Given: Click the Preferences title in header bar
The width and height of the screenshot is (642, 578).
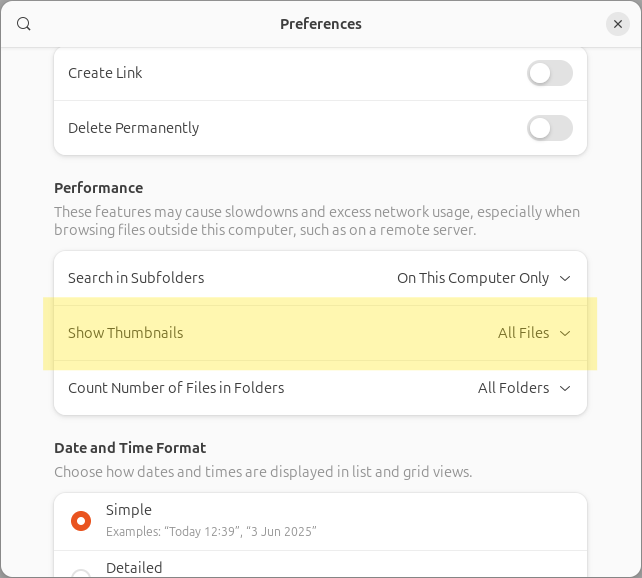Looking at the screenshot, I should pyautogui.click(x=321, y=24).
